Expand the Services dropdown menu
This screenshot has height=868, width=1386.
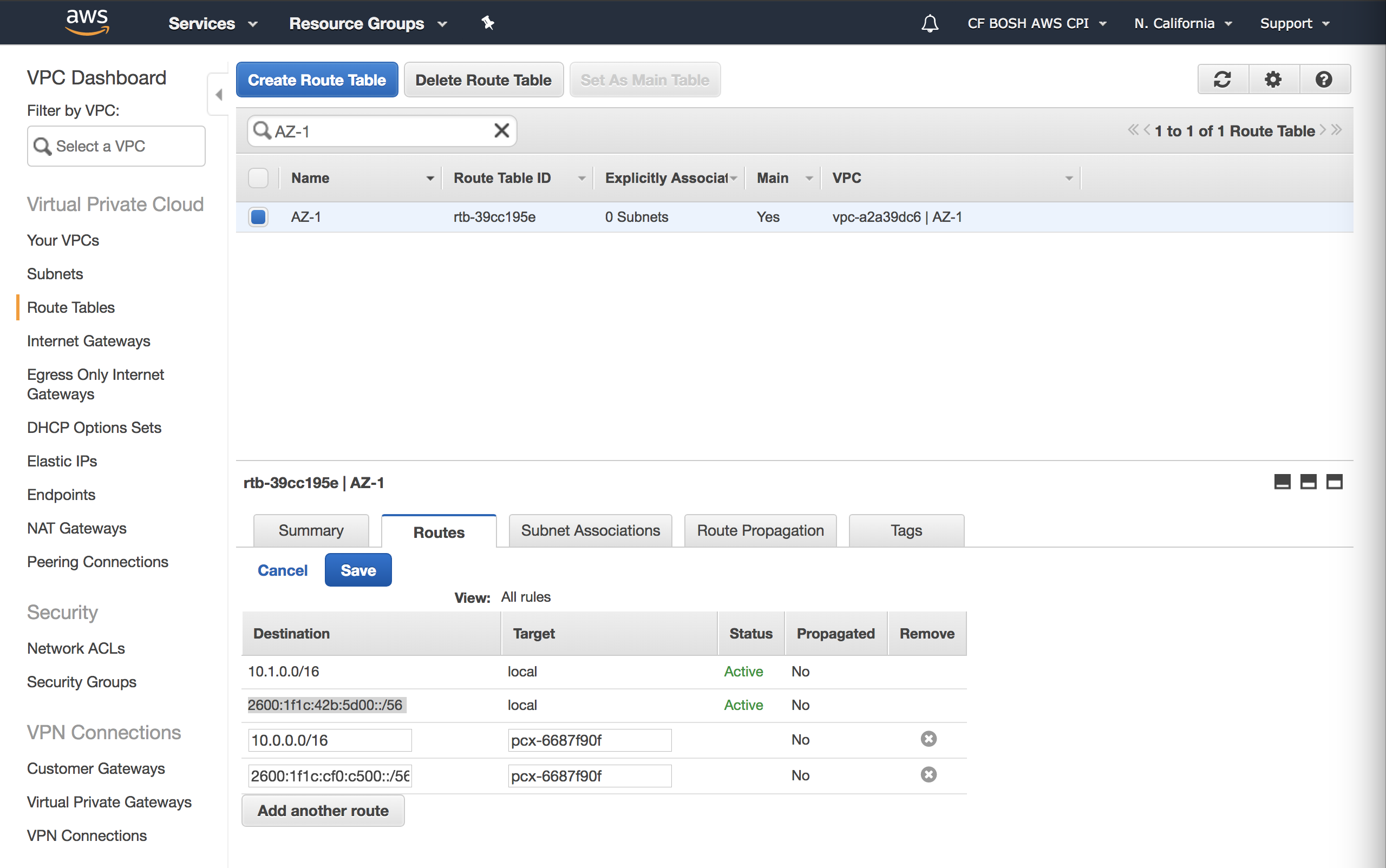point(213,23)
